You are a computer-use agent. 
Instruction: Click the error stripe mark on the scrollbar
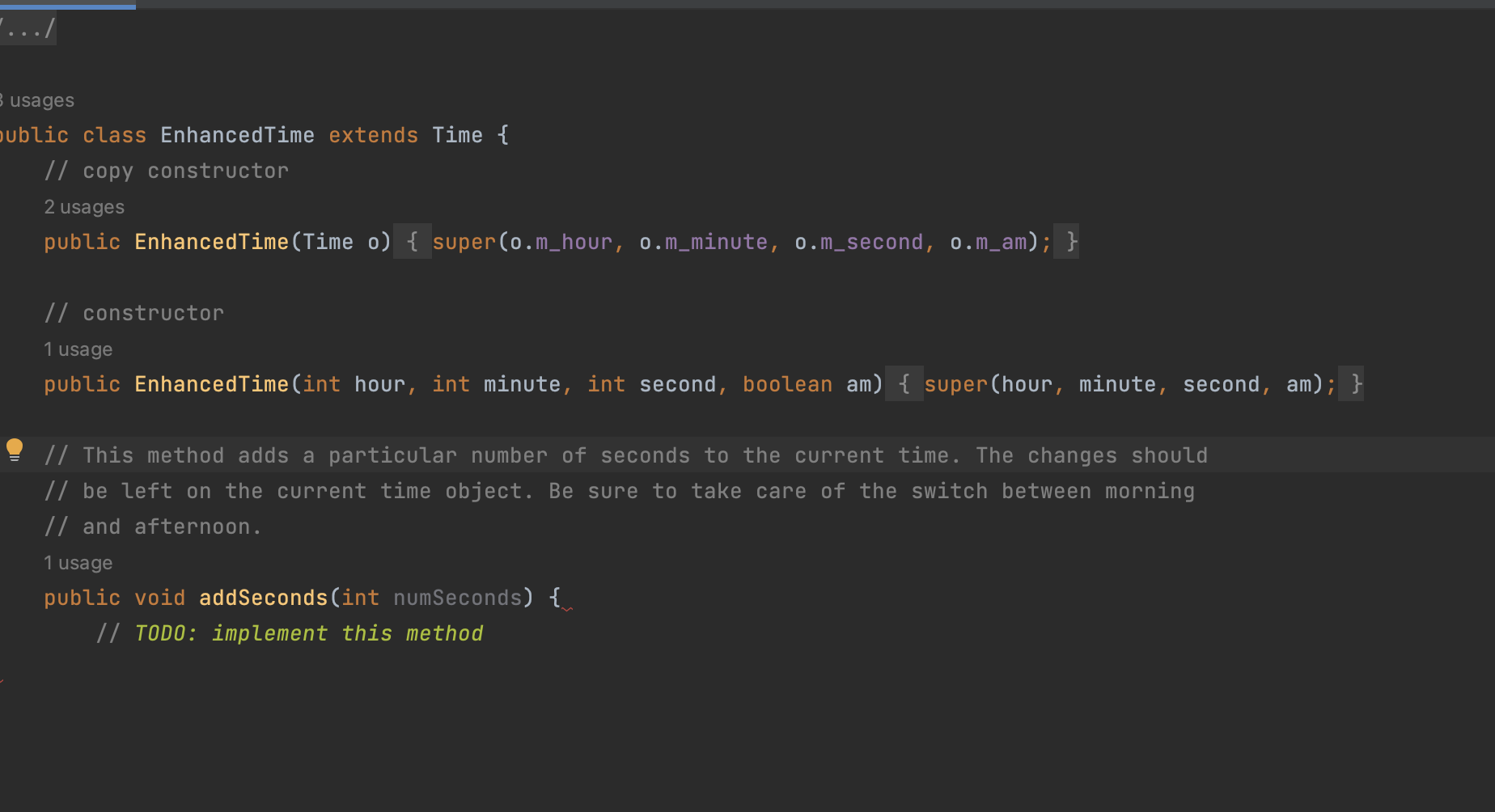point(3,682)
